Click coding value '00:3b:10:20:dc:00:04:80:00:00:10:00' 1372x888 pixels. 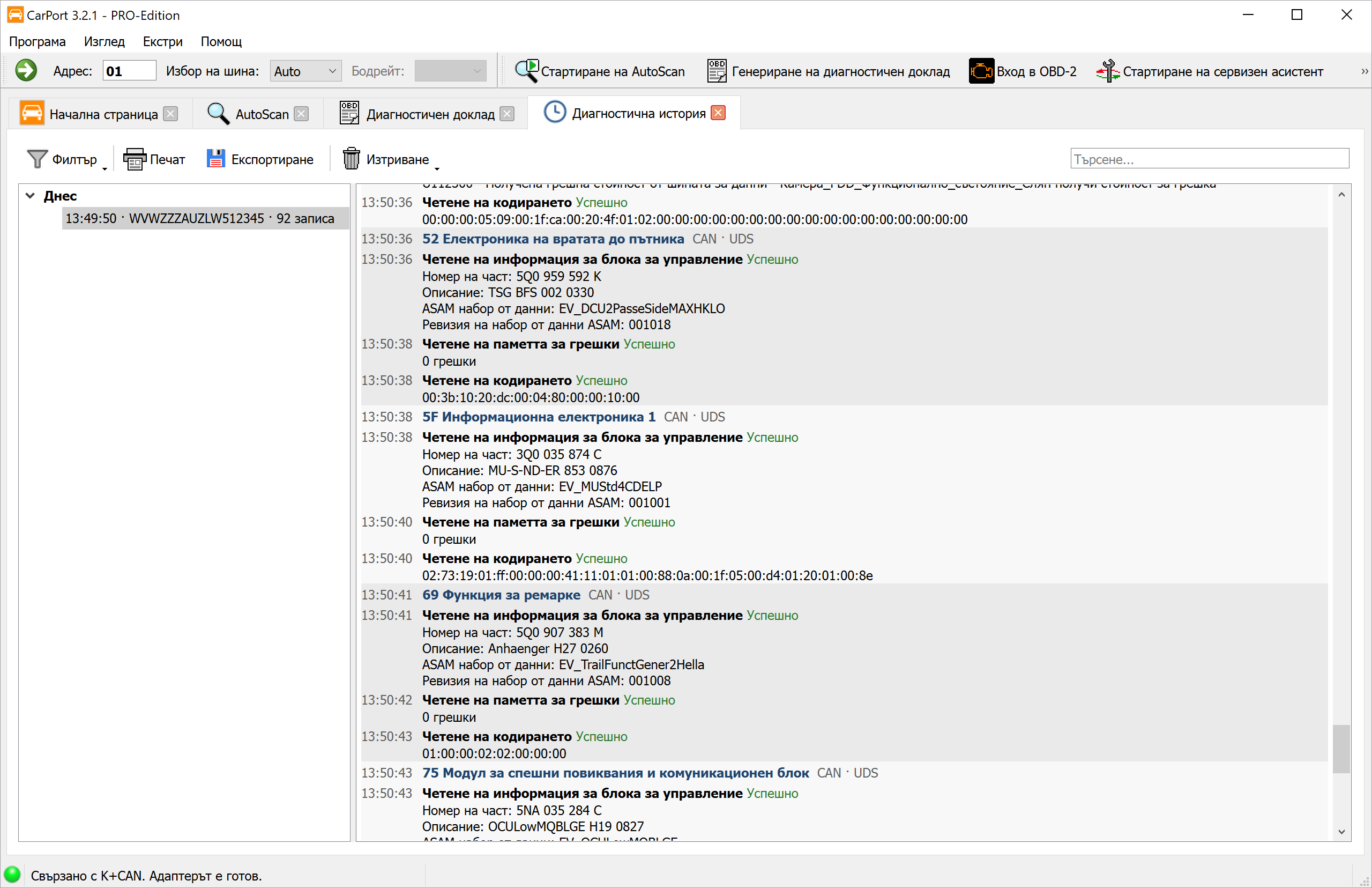531,397
